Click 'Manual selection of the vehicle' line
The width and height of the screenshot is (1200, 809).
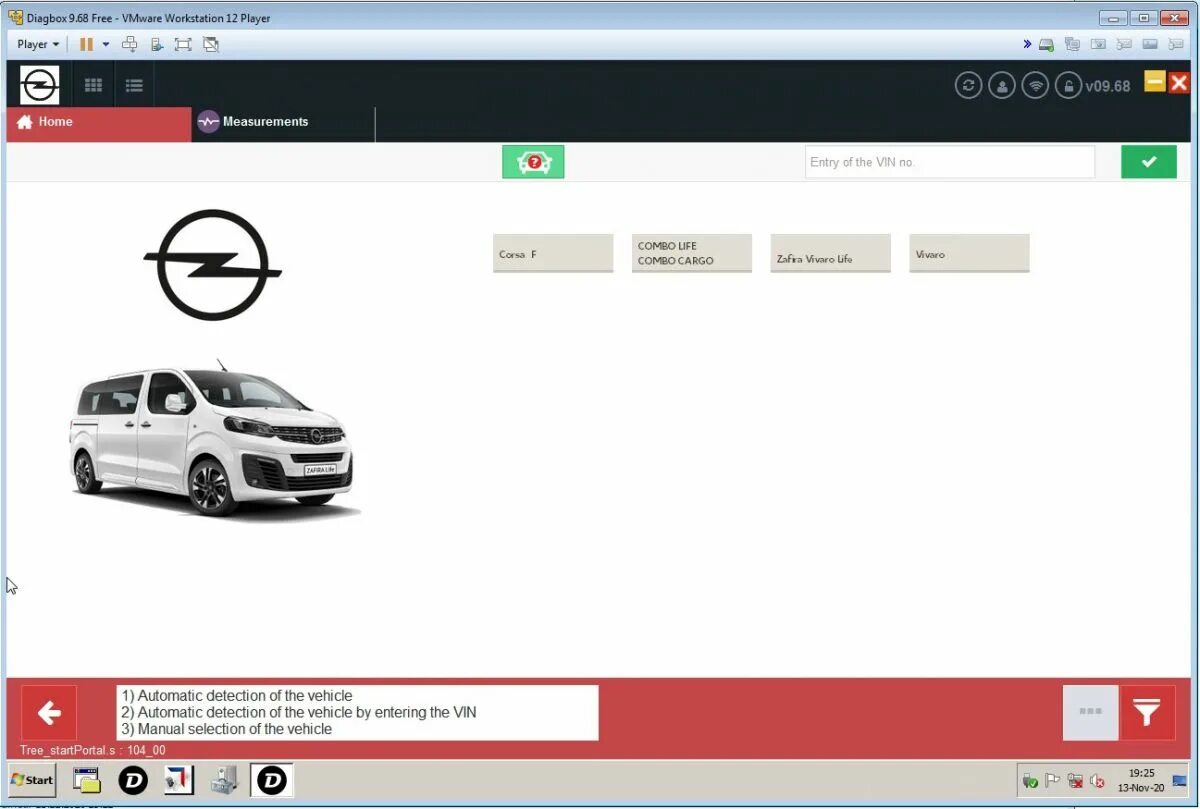(227, 729)
